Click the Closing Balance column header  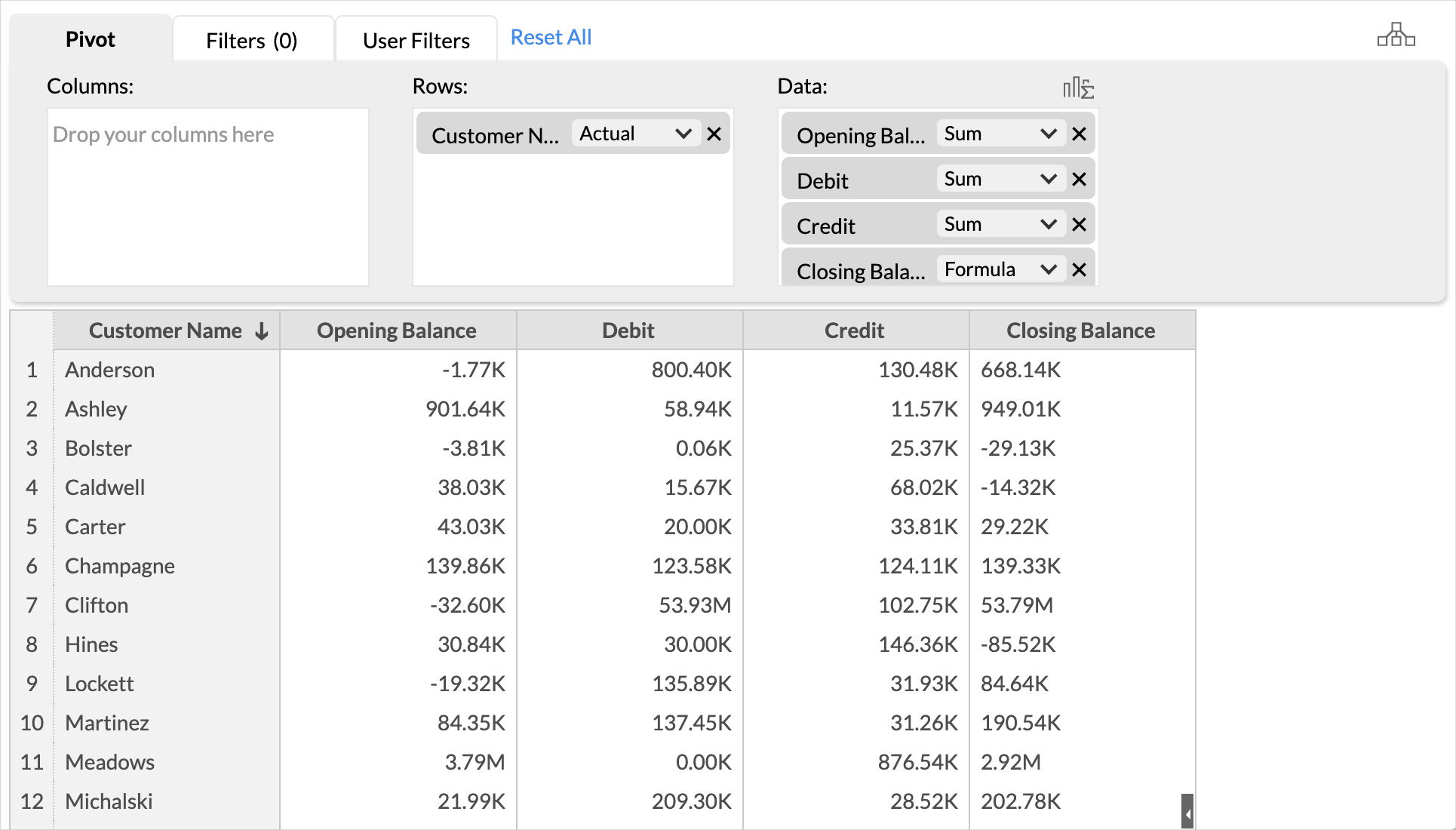click(1080, 330)
